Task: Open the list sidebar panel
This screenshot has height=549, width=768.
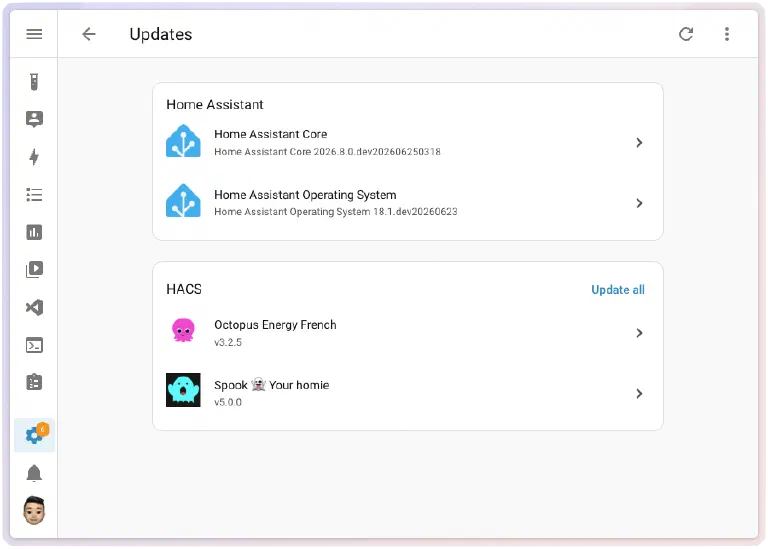Action: pos(34,195)
